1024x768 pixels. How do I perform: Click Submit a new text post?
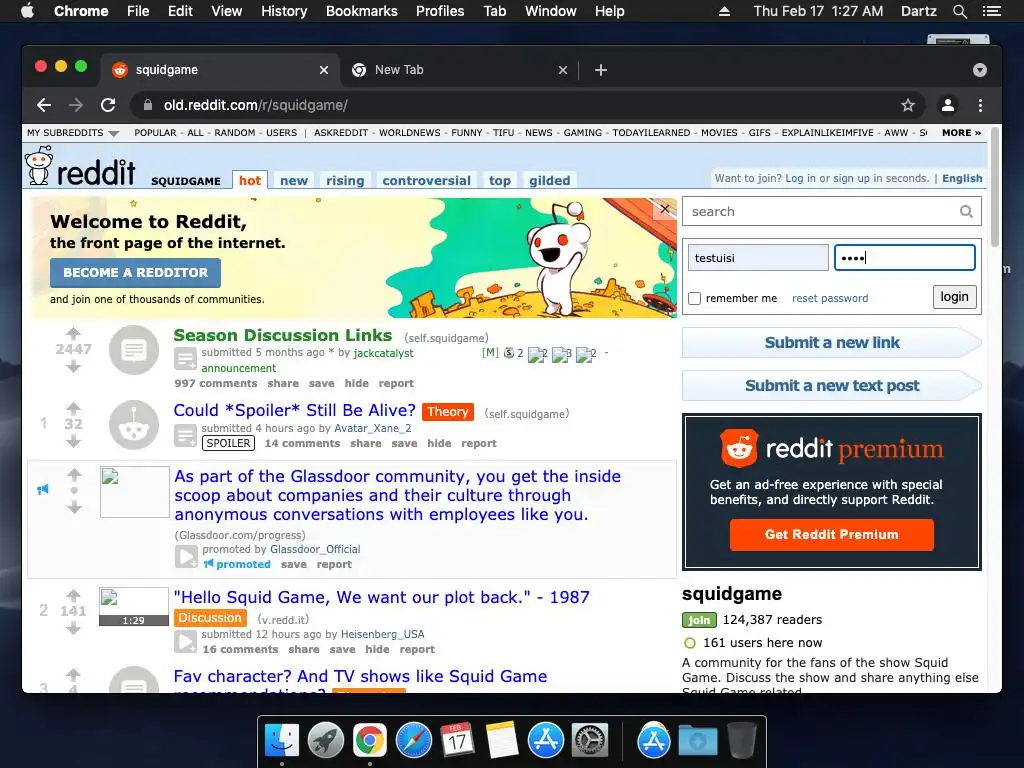click(831, 386)
